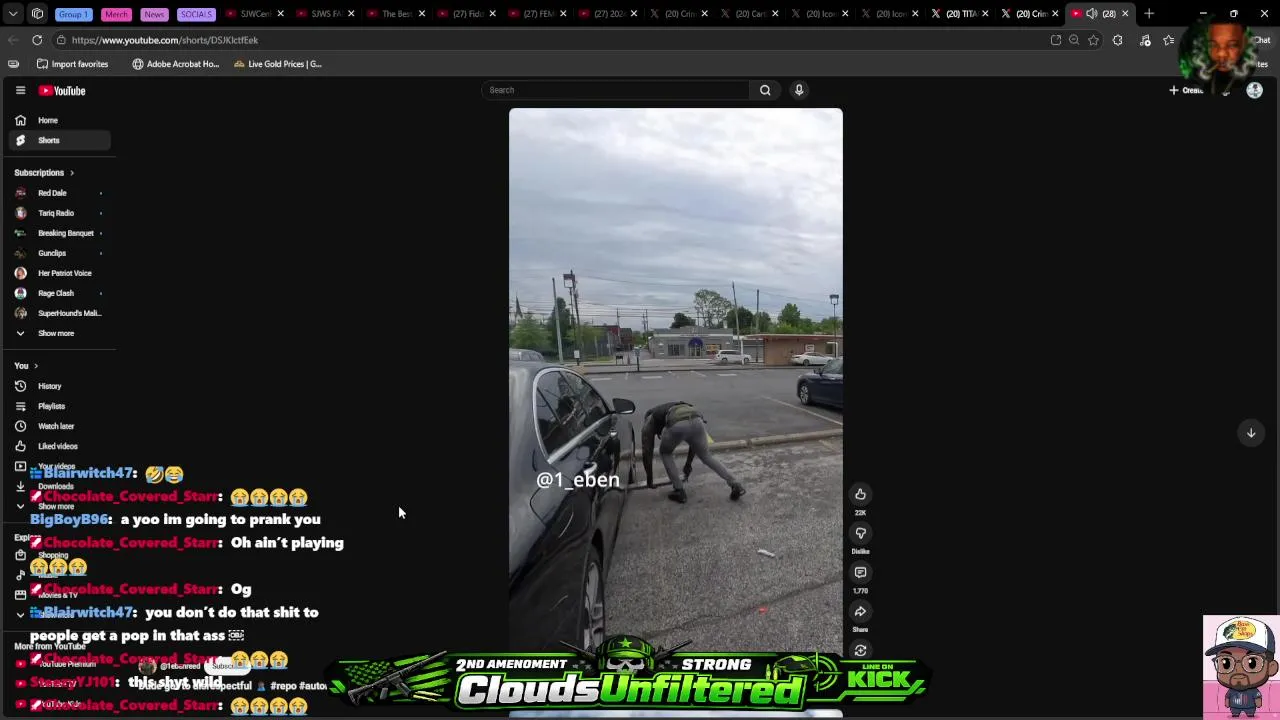Expand Show more under Subscriptions
The height and width of the screenshot is (720, 1280).
point(59,333)
